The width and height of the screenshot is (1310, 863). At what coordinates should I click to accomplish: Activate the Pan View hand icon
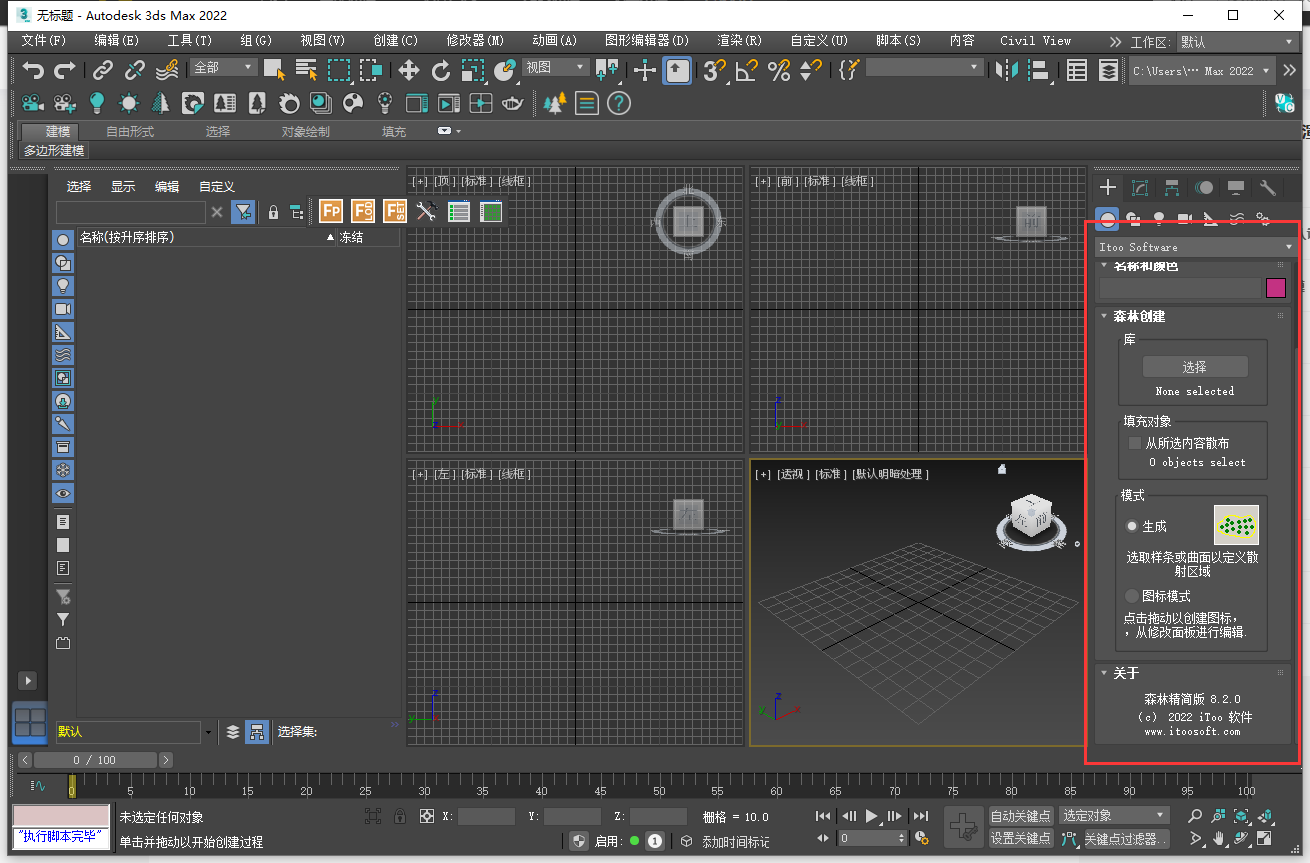pos(1219,839)
